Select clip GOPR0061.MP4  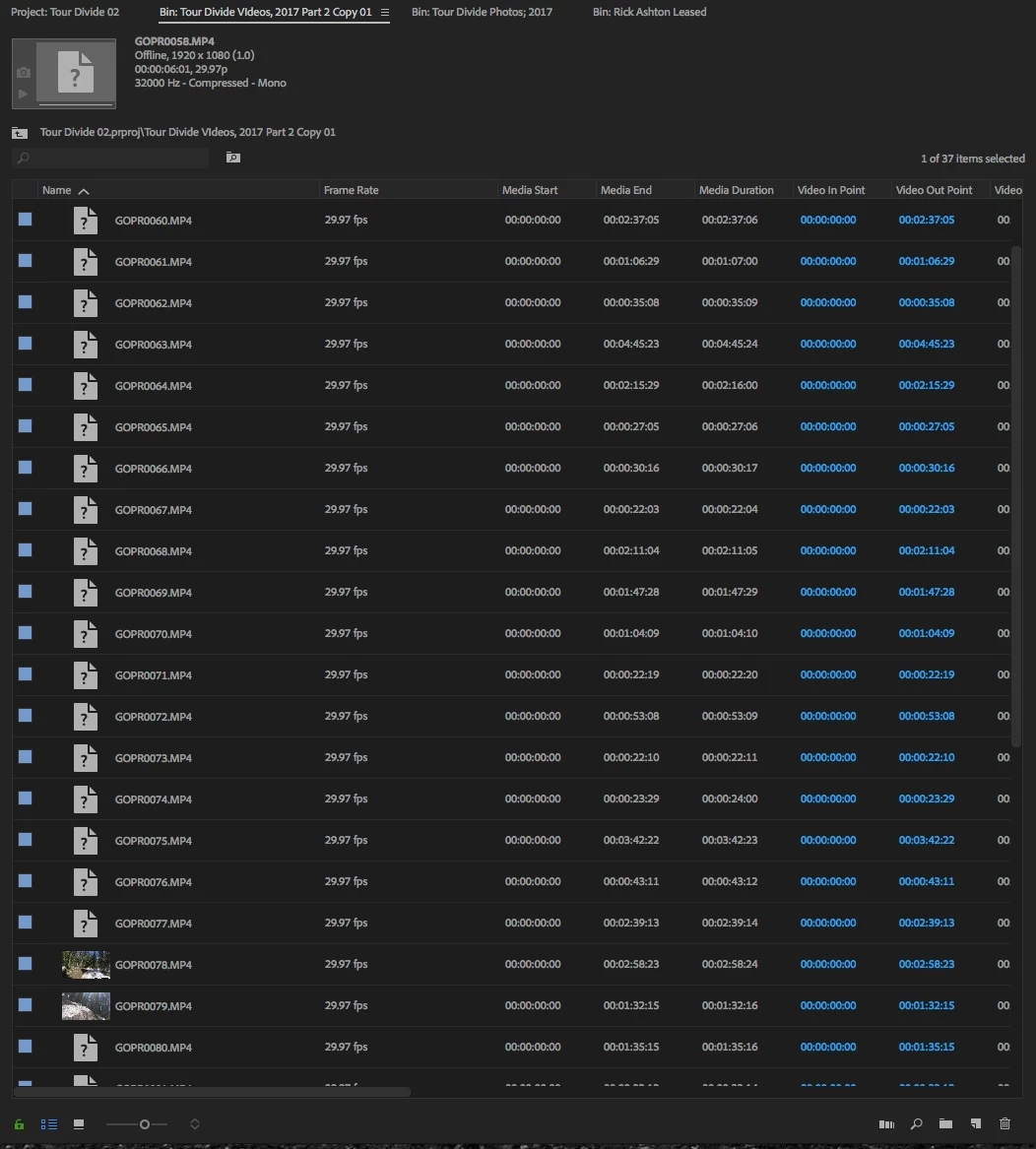click(x=154, y=262)
